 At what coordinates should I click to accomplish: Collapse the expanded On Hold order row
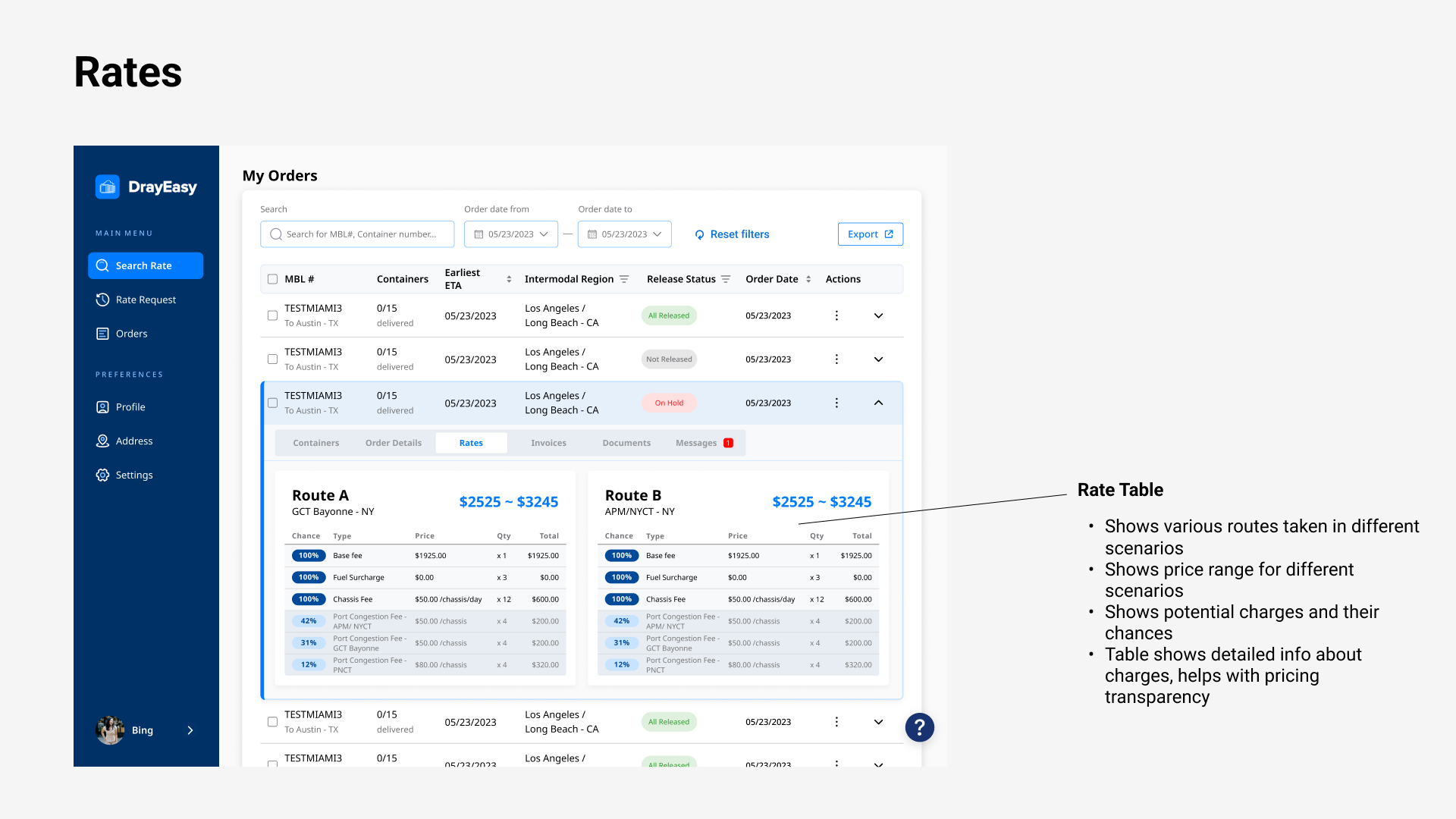pos(878,403)
